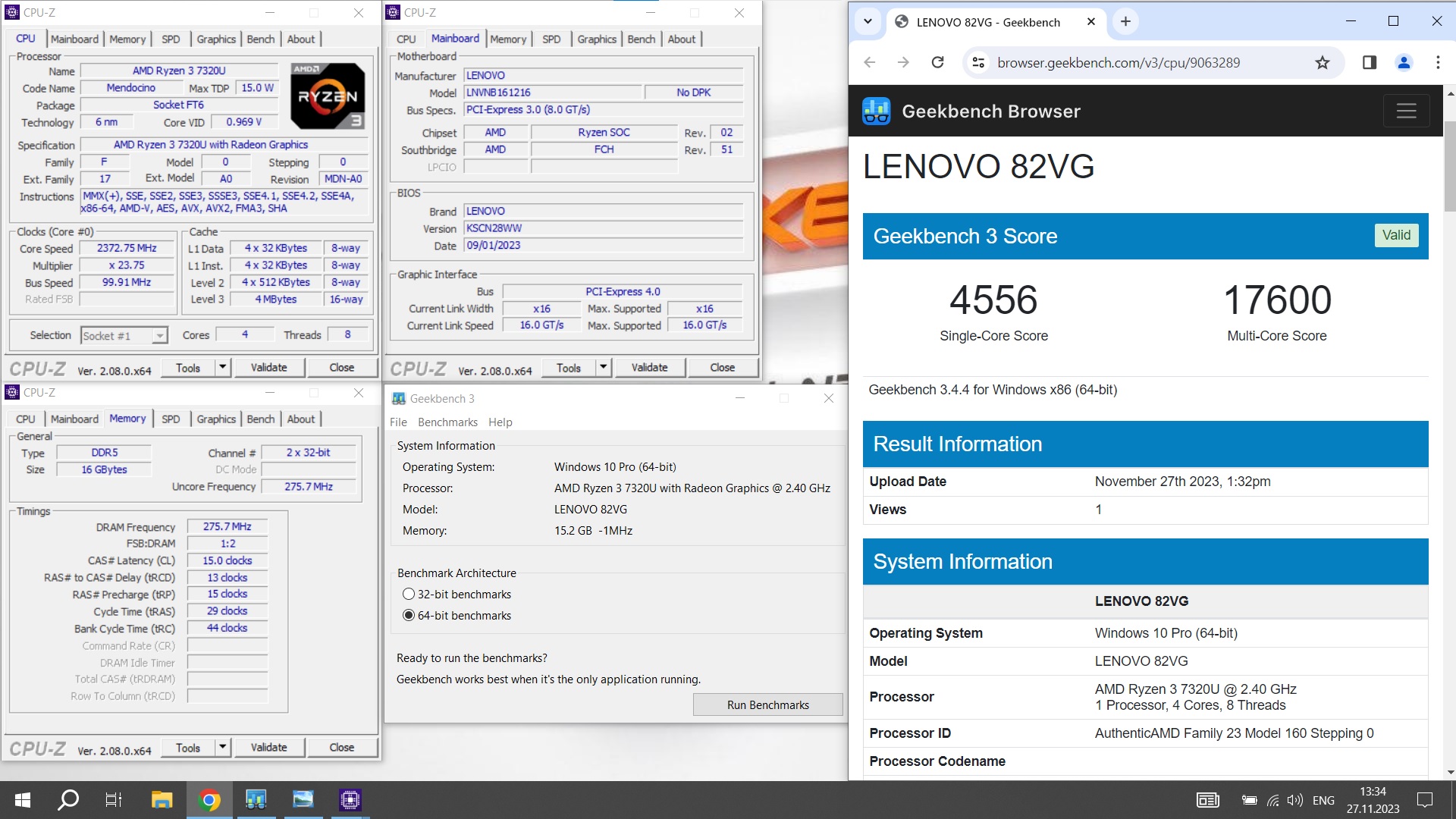The image size is (1456, 819).
Task: Go forward in the Chrome browser
Action: (903, 63)
